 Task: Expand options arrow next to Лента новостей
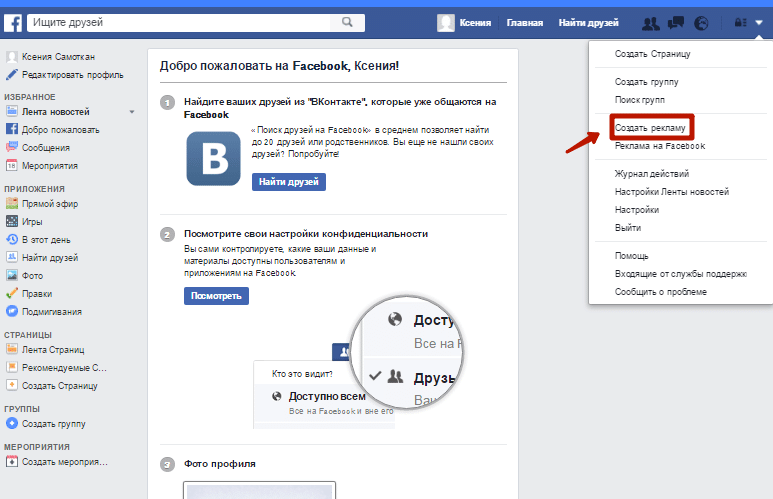click(132, 112)
